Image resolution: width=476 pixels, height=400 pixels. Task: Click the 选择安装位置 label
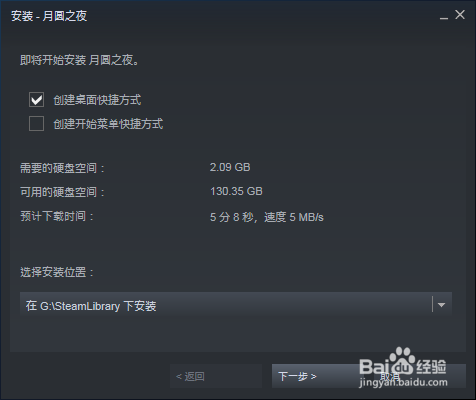57,272
